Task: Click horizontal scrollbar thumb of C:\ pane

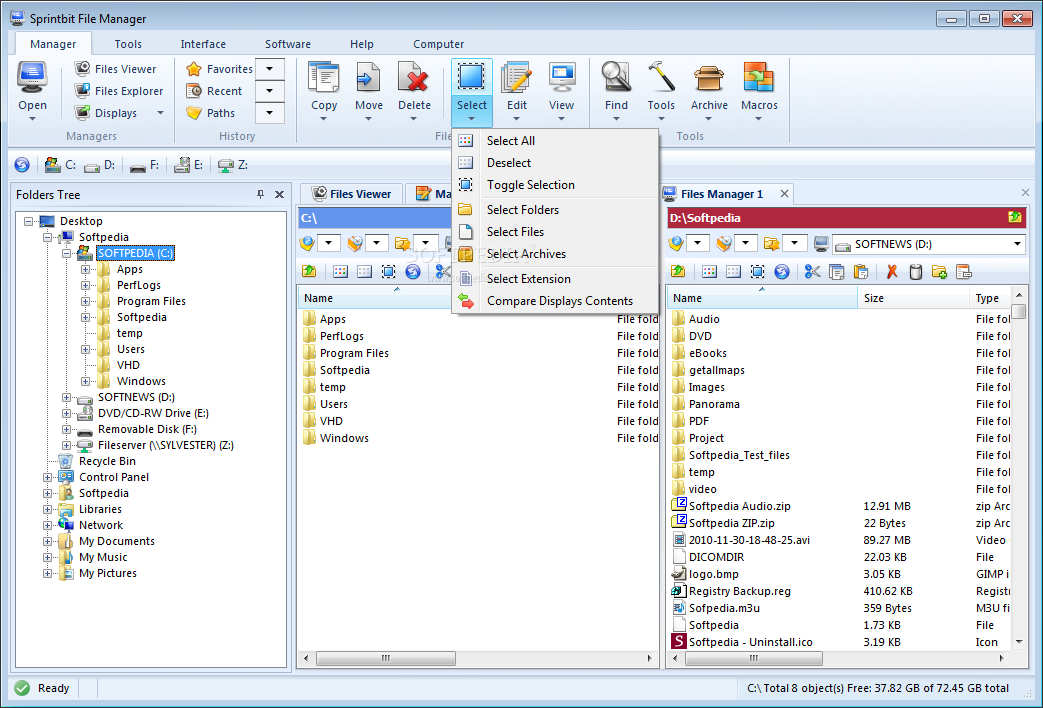Action: (x=386, y=658)
